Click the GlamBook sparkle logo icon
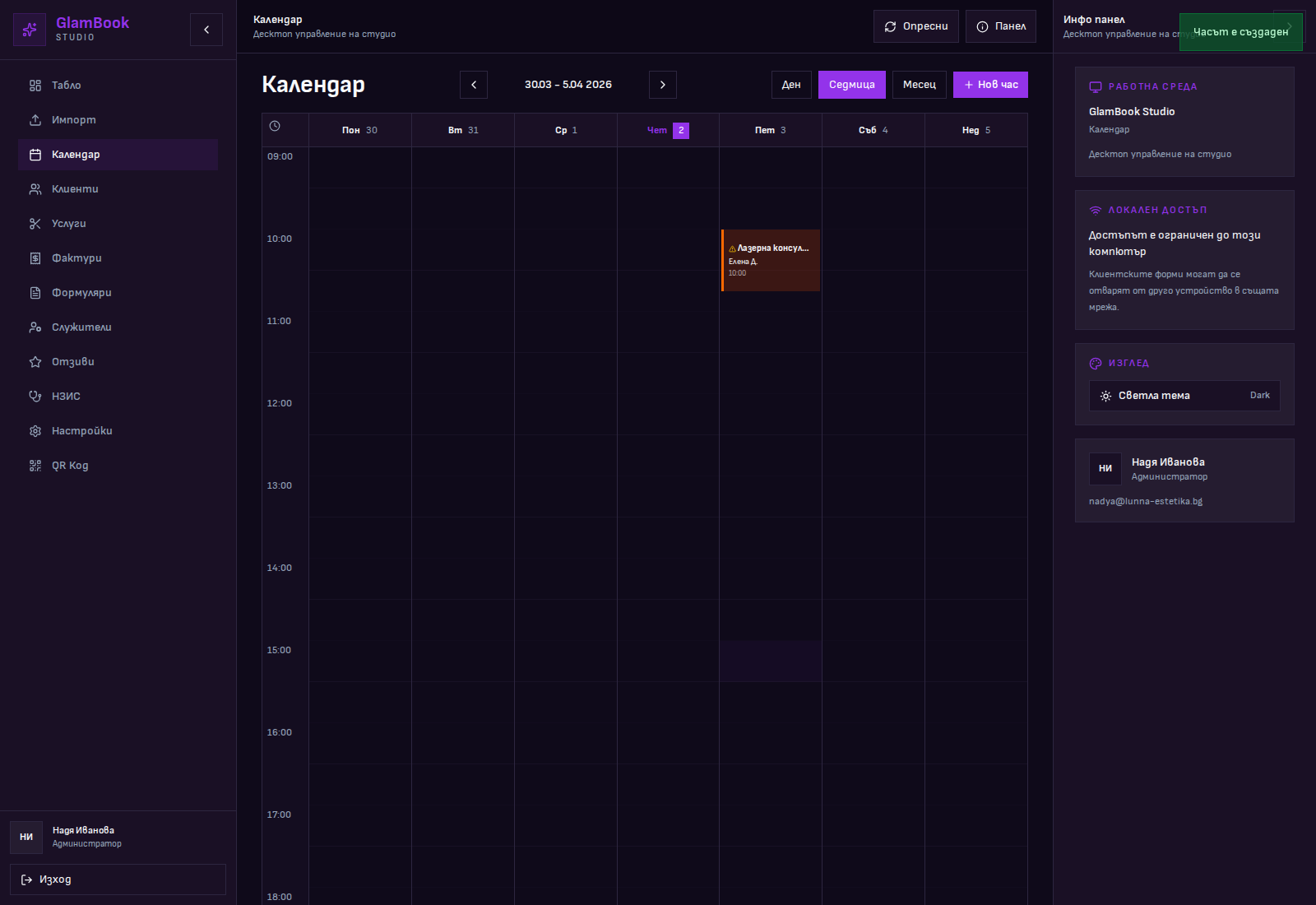Screen dimensions: 1316x905 tap(30, 30)
